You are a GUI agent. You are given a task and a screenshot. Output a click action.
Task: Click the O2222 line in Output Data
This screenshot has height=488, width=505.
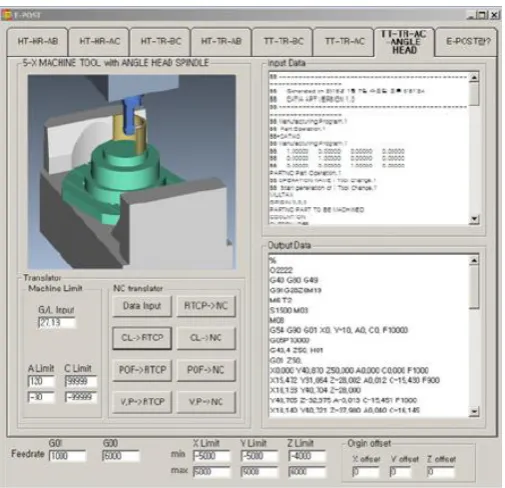tap(281, 270)
